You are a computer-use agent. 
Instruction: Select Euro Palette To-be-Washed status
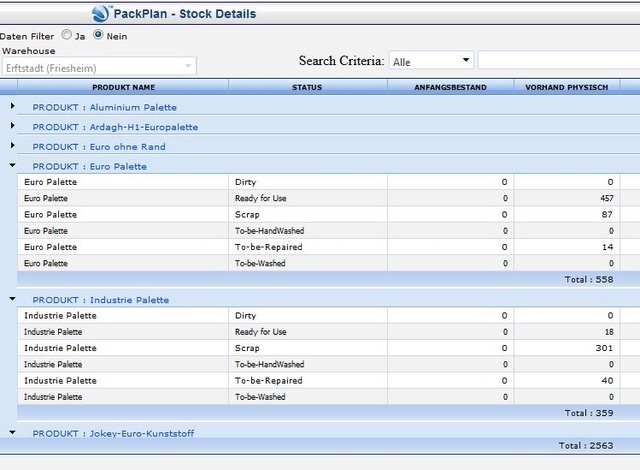click(x=308, y=264)
